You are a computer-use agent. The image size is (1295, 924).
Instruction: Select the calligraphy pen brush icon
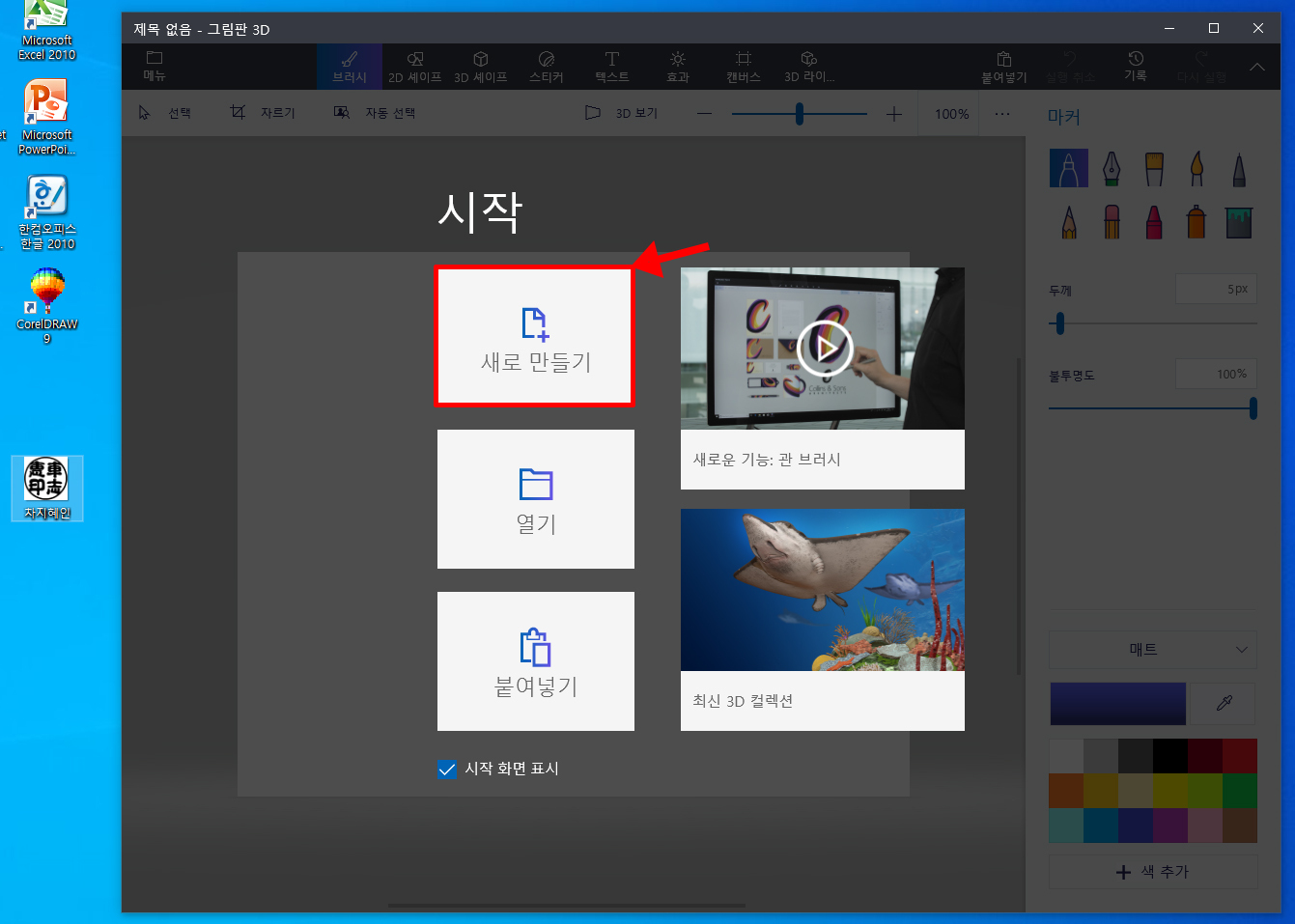click(1112, 169)
